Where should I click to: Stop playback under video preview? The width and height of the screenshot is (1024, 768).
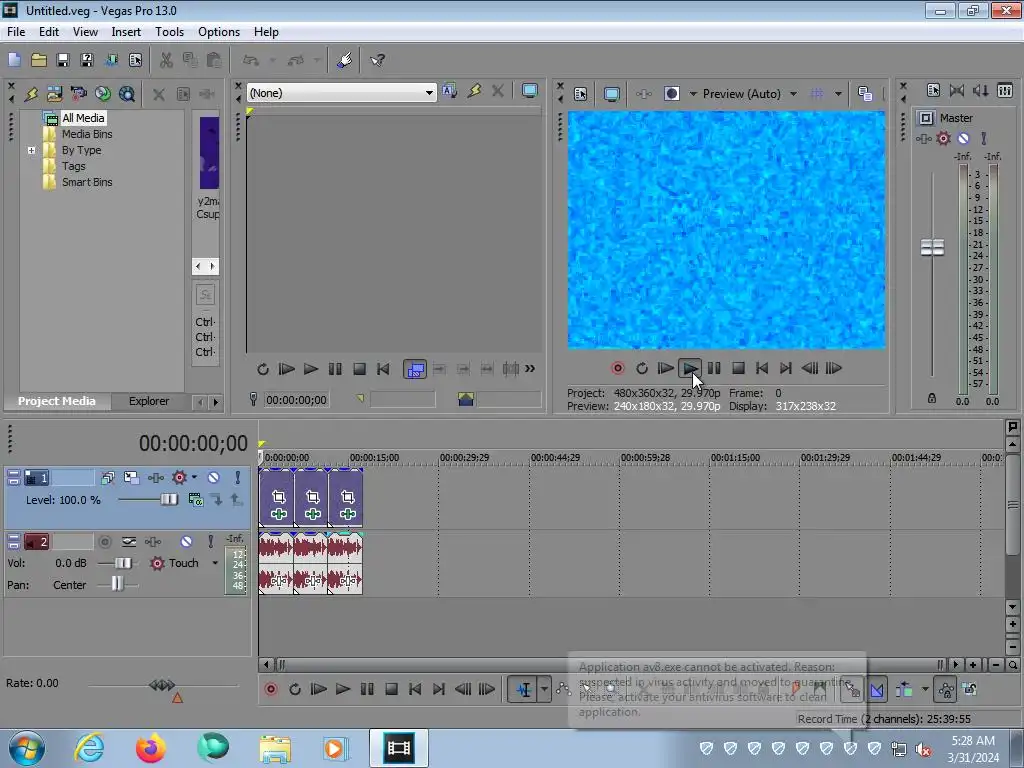tap(738, 368)
